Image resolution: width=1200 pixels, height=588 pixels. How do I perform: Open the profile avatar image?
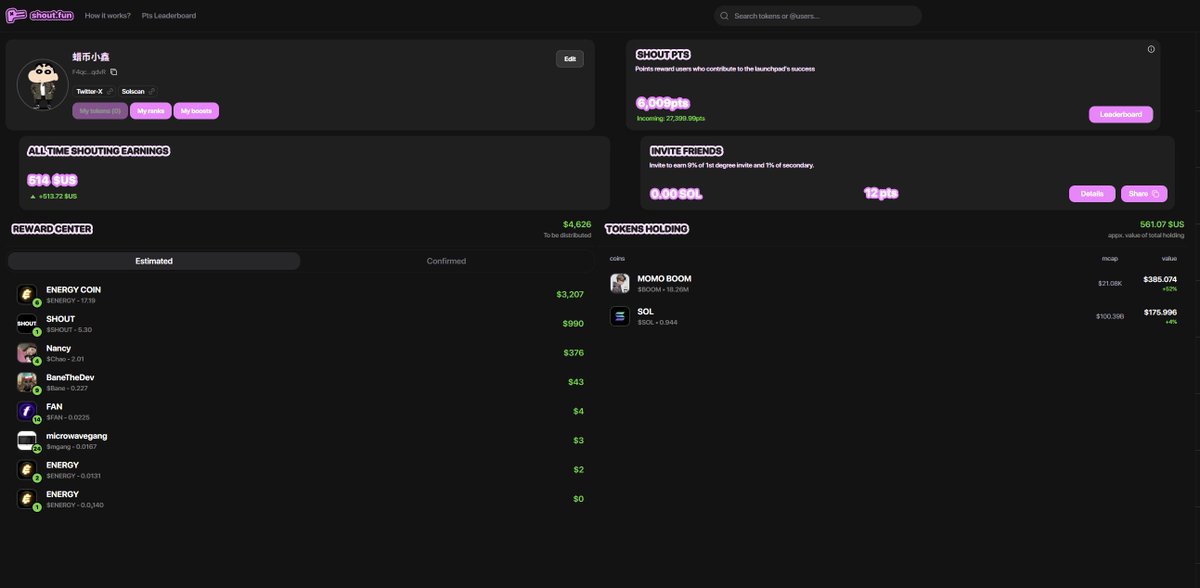point(41,83)
